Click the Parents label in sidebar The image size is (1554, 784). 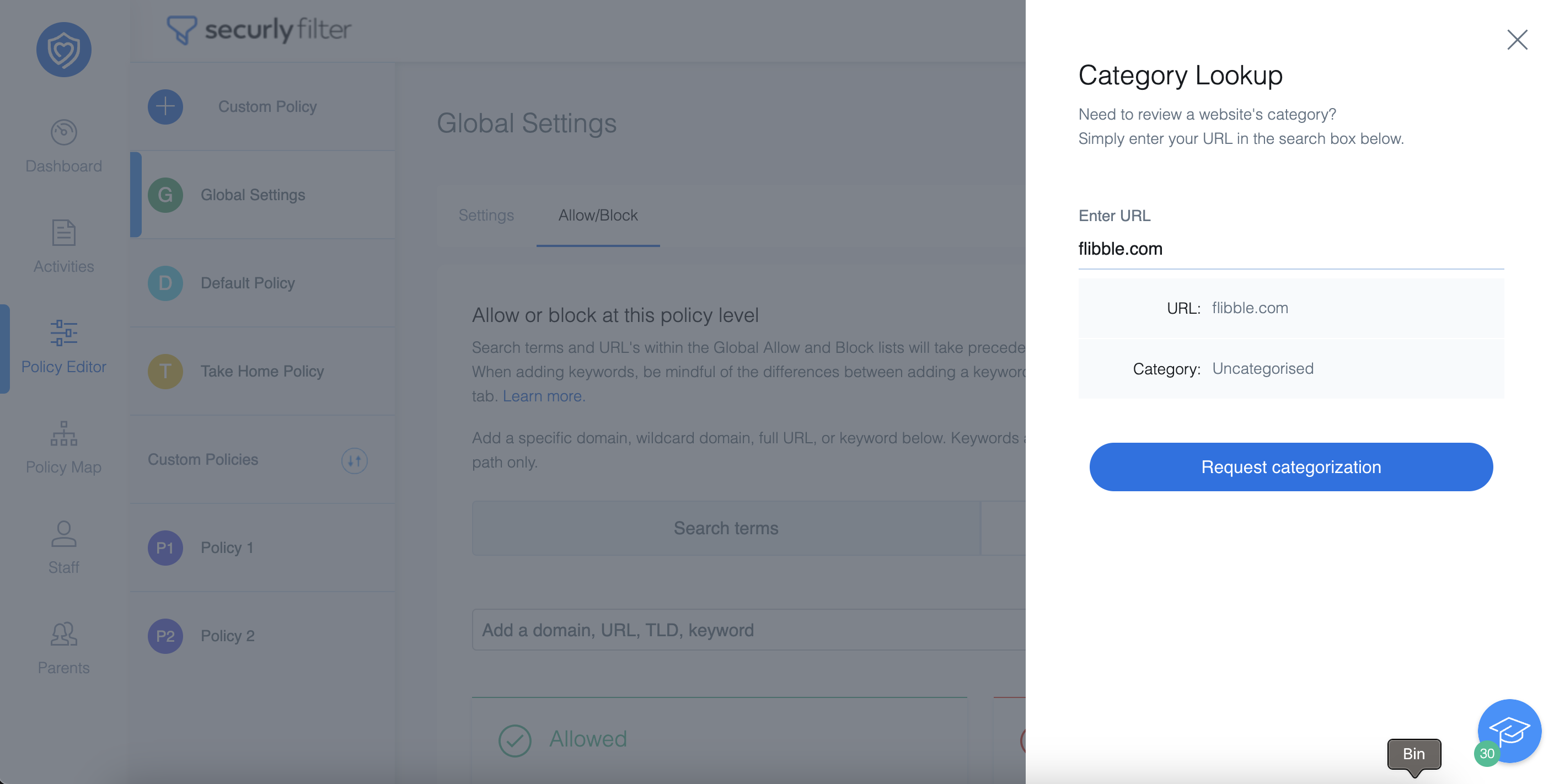click(63, 668)
